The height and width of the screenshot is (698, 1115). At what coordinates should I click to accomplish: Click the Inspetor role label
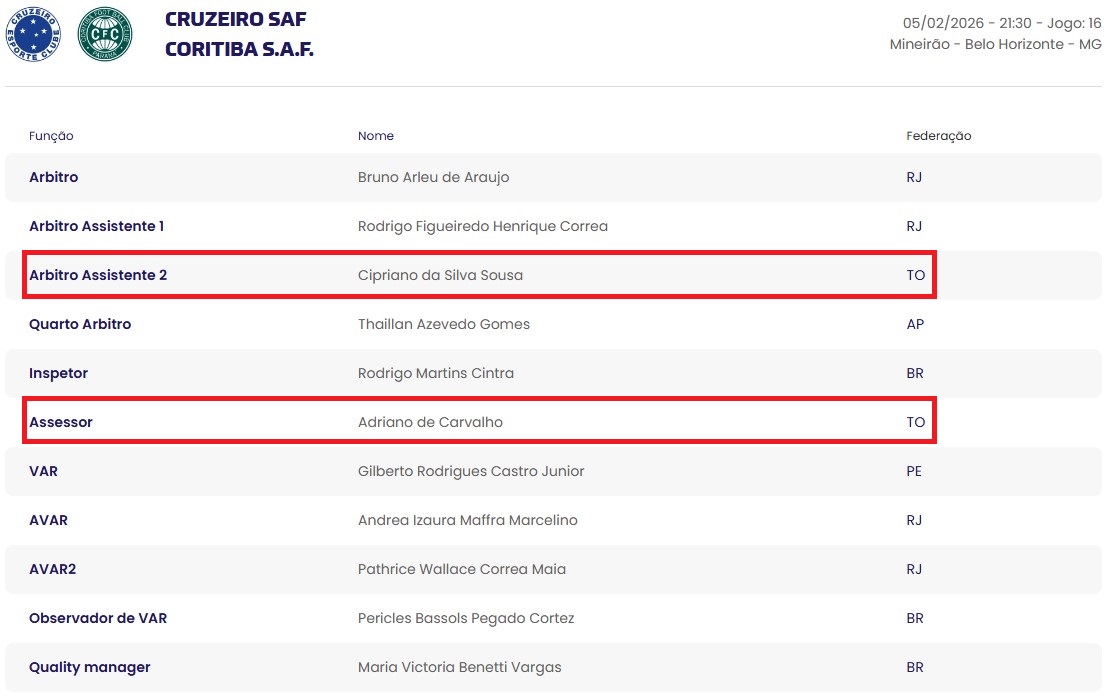coord(58,373)
